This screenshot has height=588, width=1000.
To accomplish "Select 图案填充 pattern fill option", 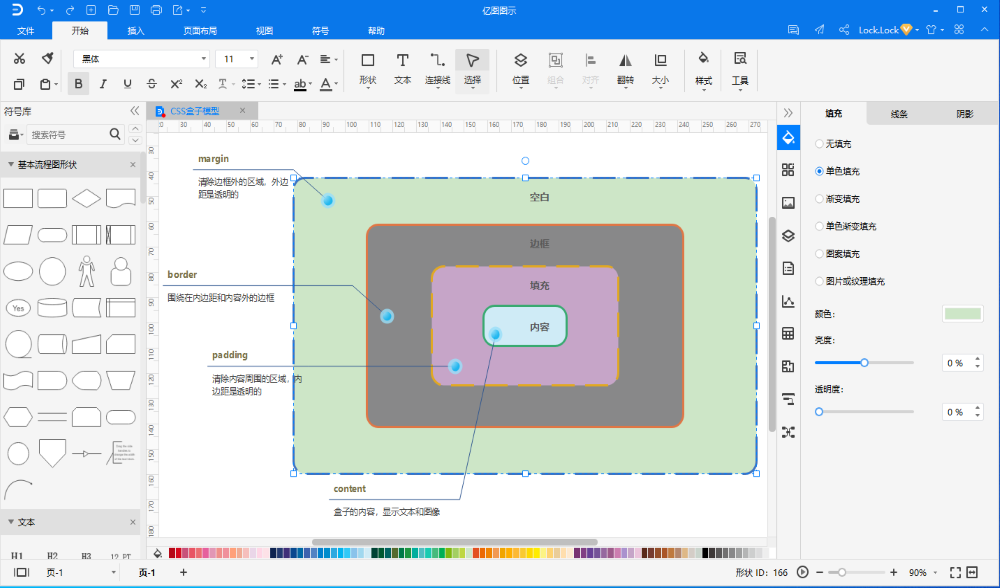I will (x=837, y=254).
